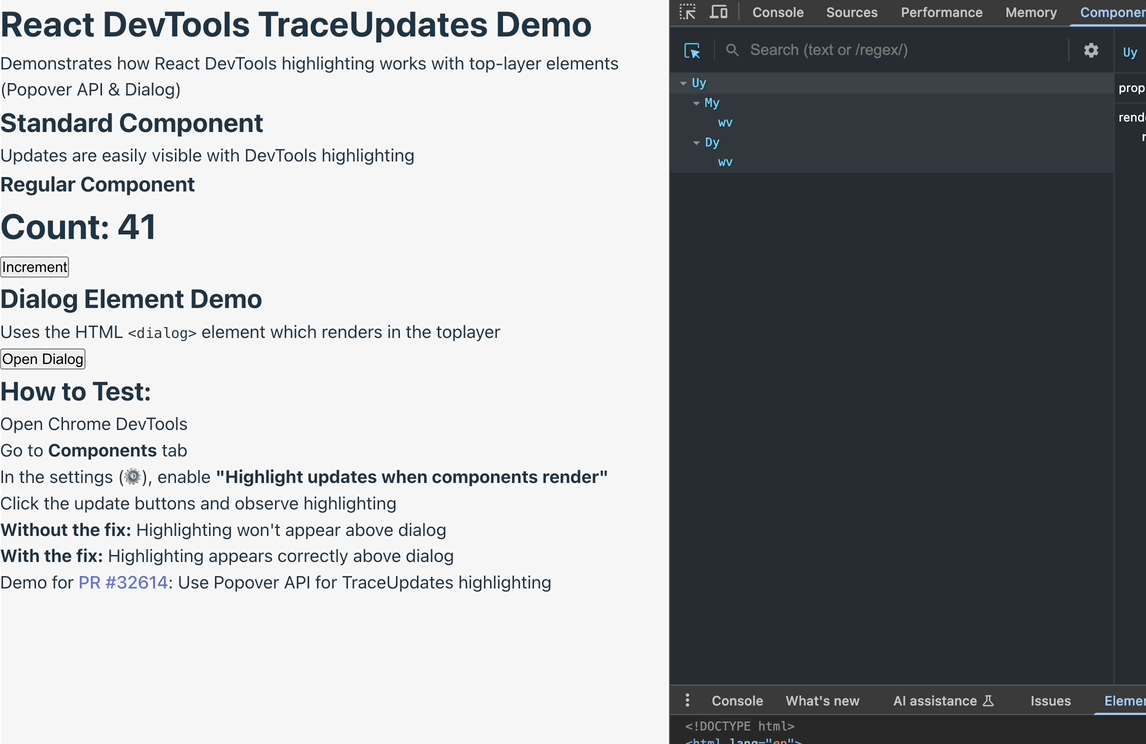This screenshot has height=744, width=1146.
Task: Collapse the My component node
Action: coord(697,103)
